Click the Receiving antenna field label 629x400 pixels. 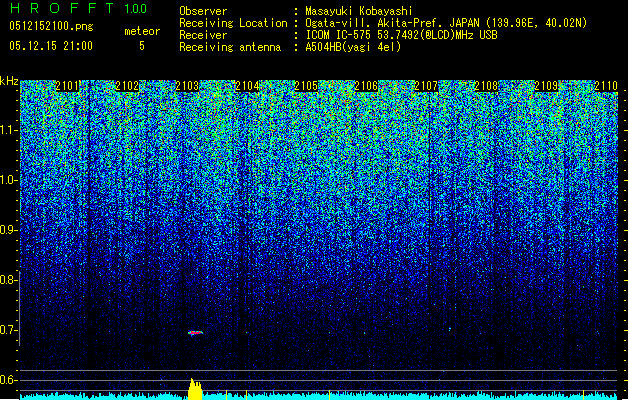[x=230, y=47]
